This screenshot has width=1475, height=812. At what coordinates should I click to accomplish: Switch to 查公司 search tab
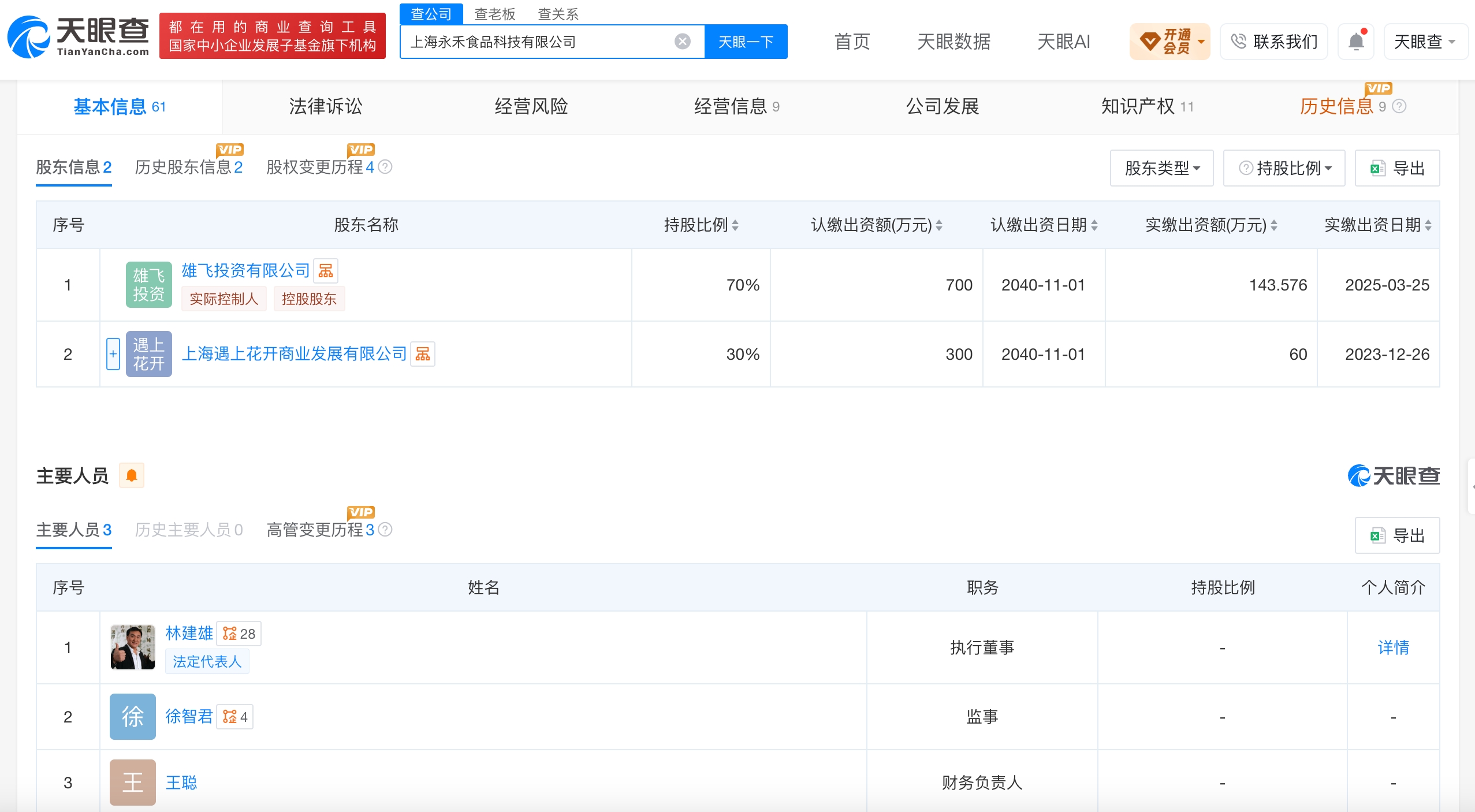coord(431,14)
